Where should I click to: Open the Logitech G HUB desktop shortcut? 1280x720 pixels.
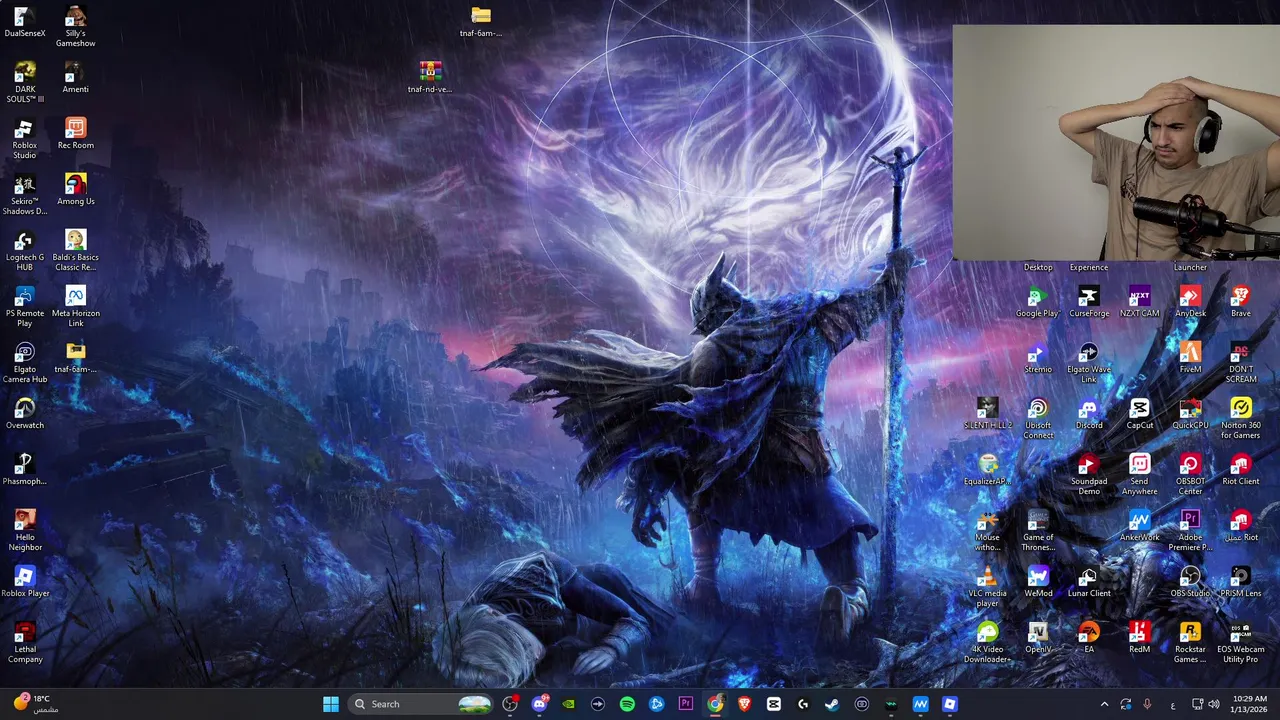click(x=25, y=251)
